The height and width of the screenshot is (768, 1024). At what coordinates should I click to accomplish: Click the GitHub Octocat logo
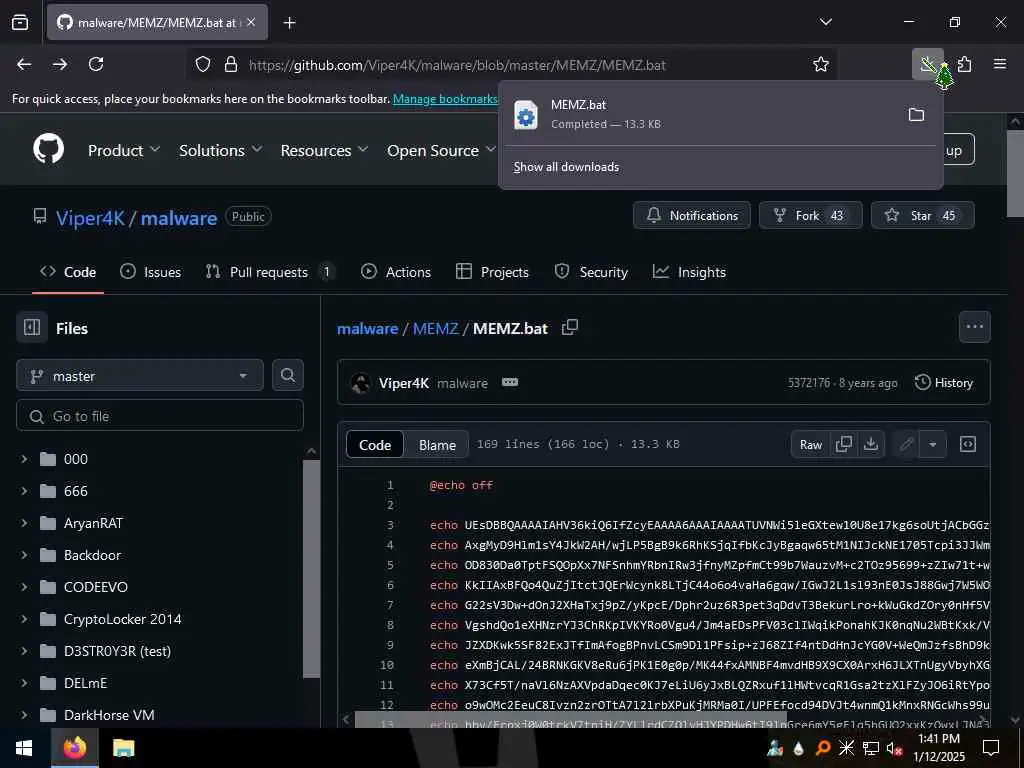coord(49,150)
